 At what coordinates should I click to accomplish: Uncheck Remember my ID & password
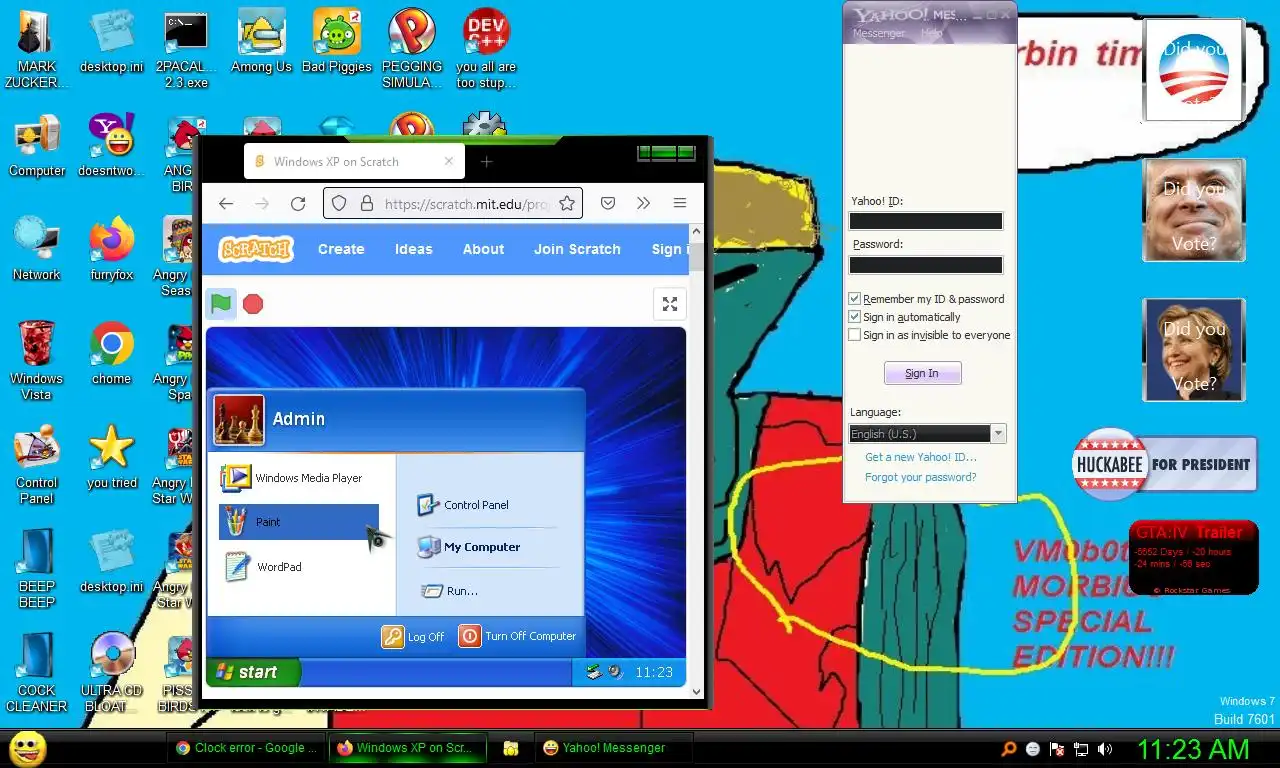click(x=854, y=299)
